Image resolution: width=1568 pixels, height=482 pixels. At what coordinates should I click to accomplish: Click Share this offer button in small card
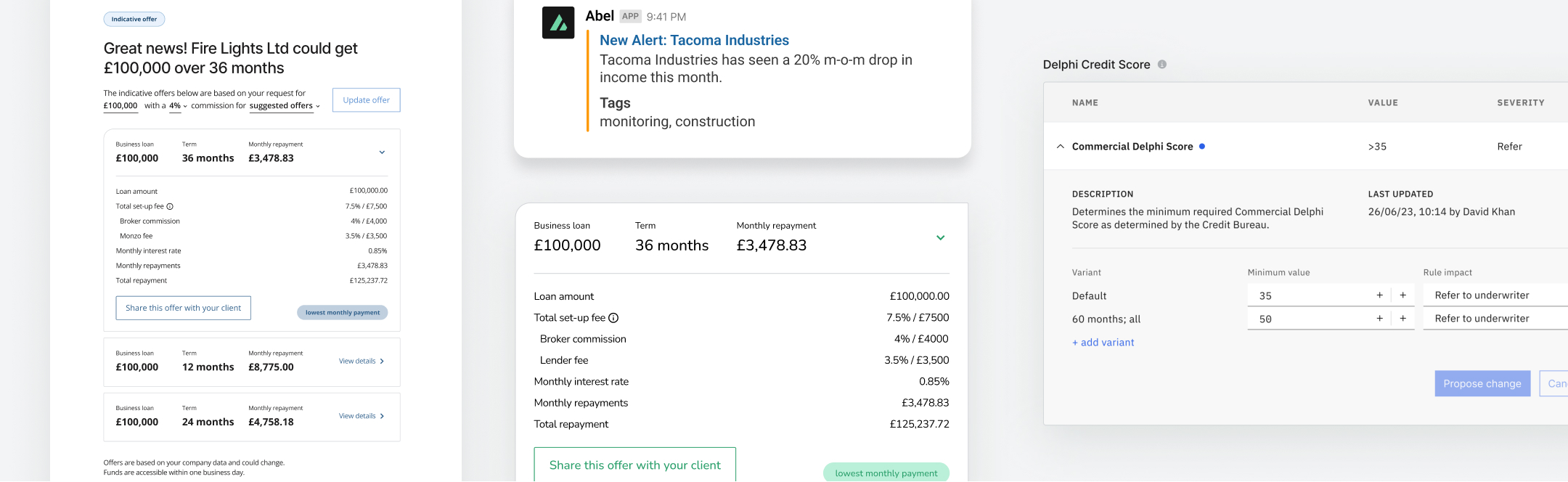183,308
